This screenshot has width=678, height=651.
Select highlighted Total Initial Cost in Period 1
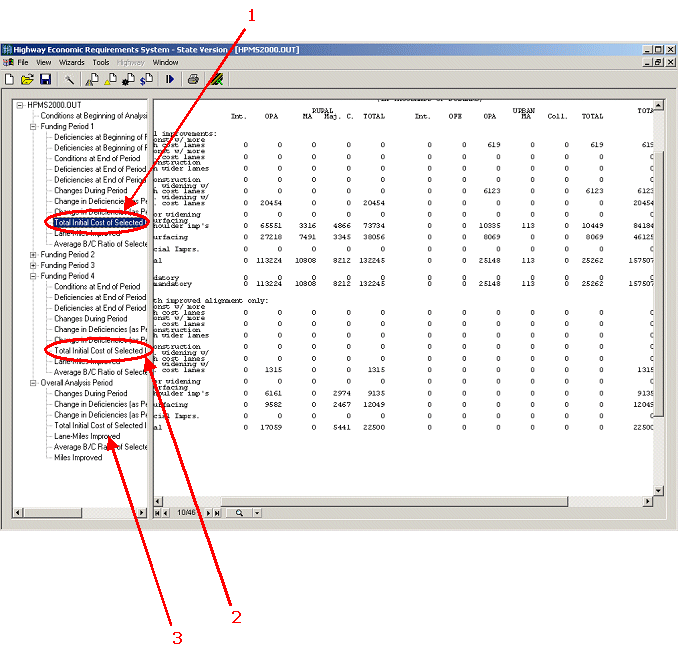click(x=99, y=223)
